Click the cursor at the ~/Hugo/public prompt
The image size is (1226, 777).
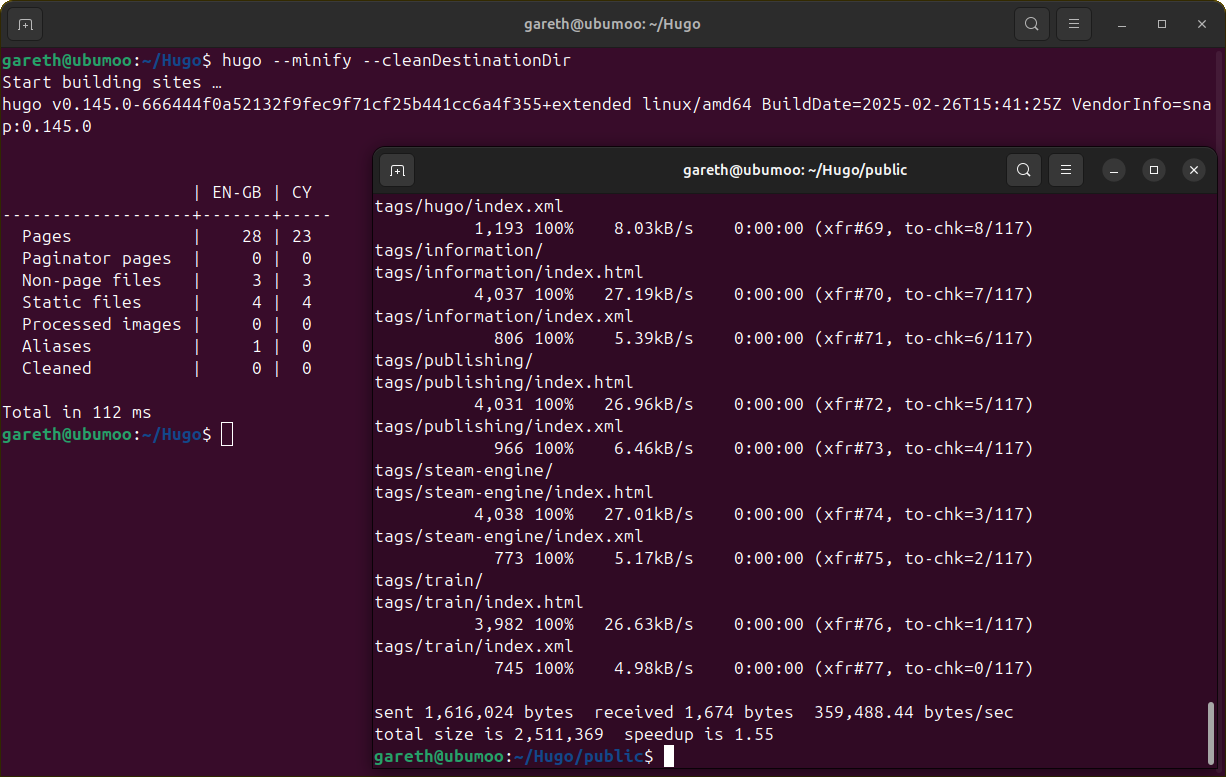[669, 757]
